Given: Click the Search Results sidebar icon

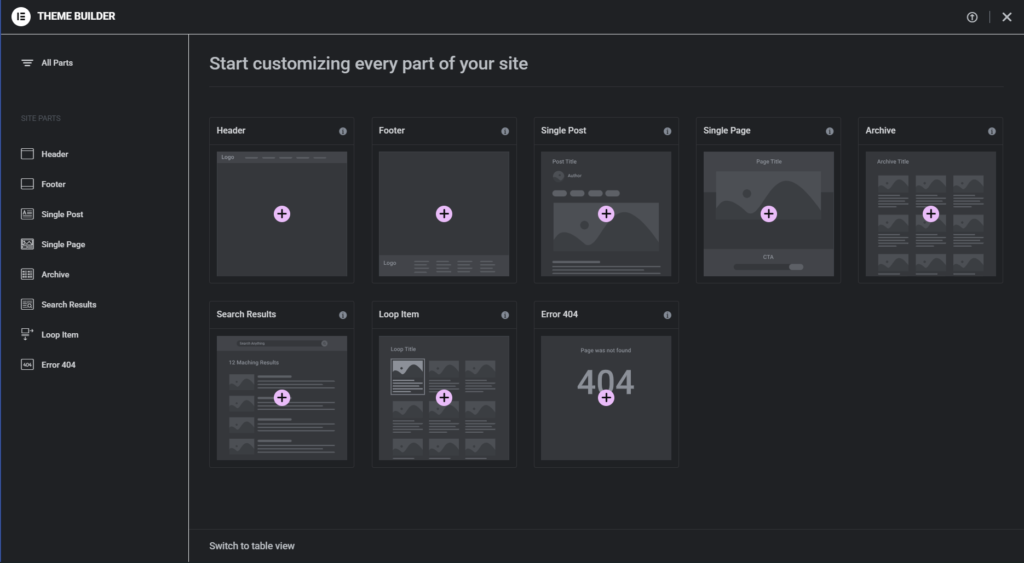Looking at the screenshot, I should 27,304.
